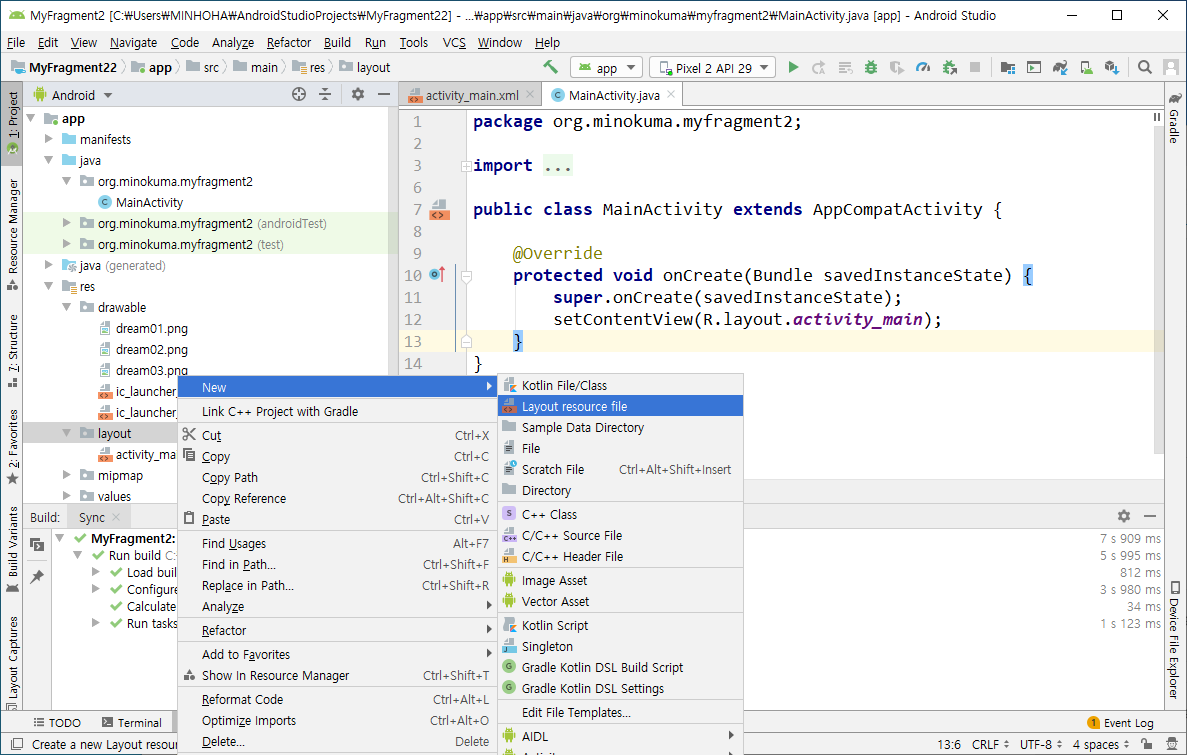
Task: Expand the import fold on line 3
Action: 466,166
